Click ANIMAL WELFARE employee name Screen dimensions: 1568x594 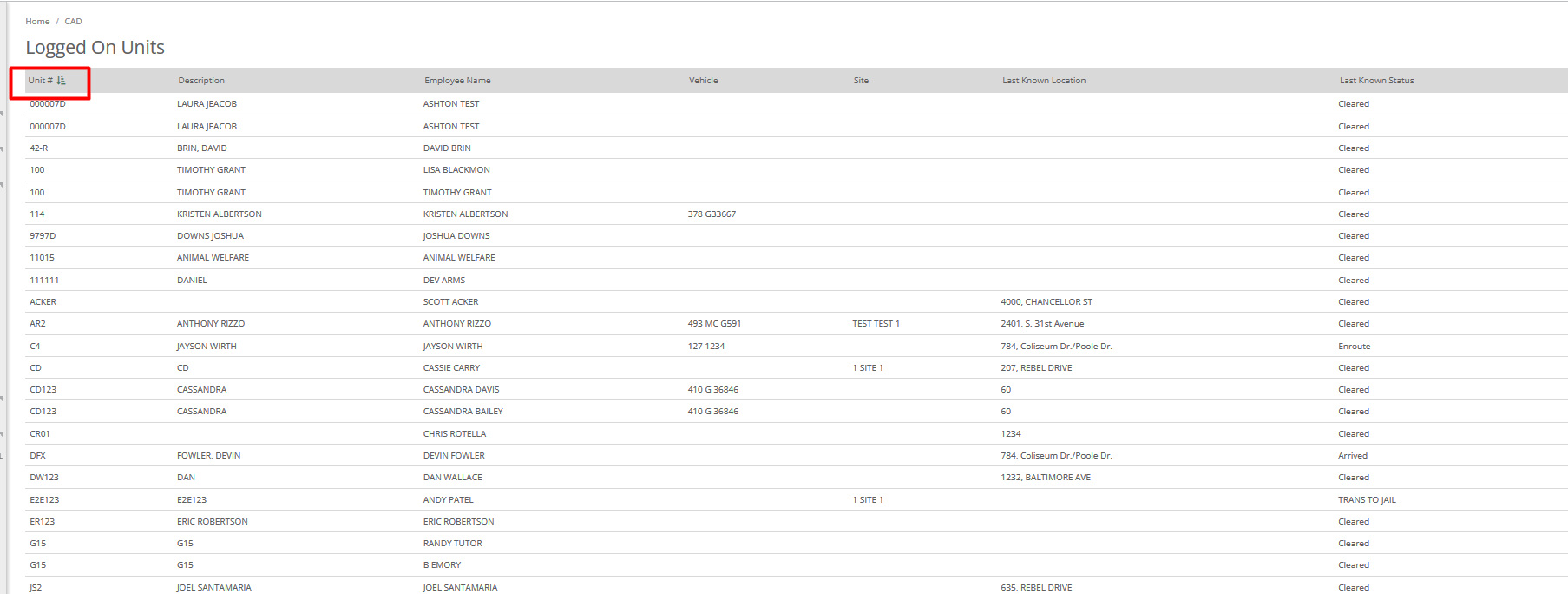(x=459, y=257)
